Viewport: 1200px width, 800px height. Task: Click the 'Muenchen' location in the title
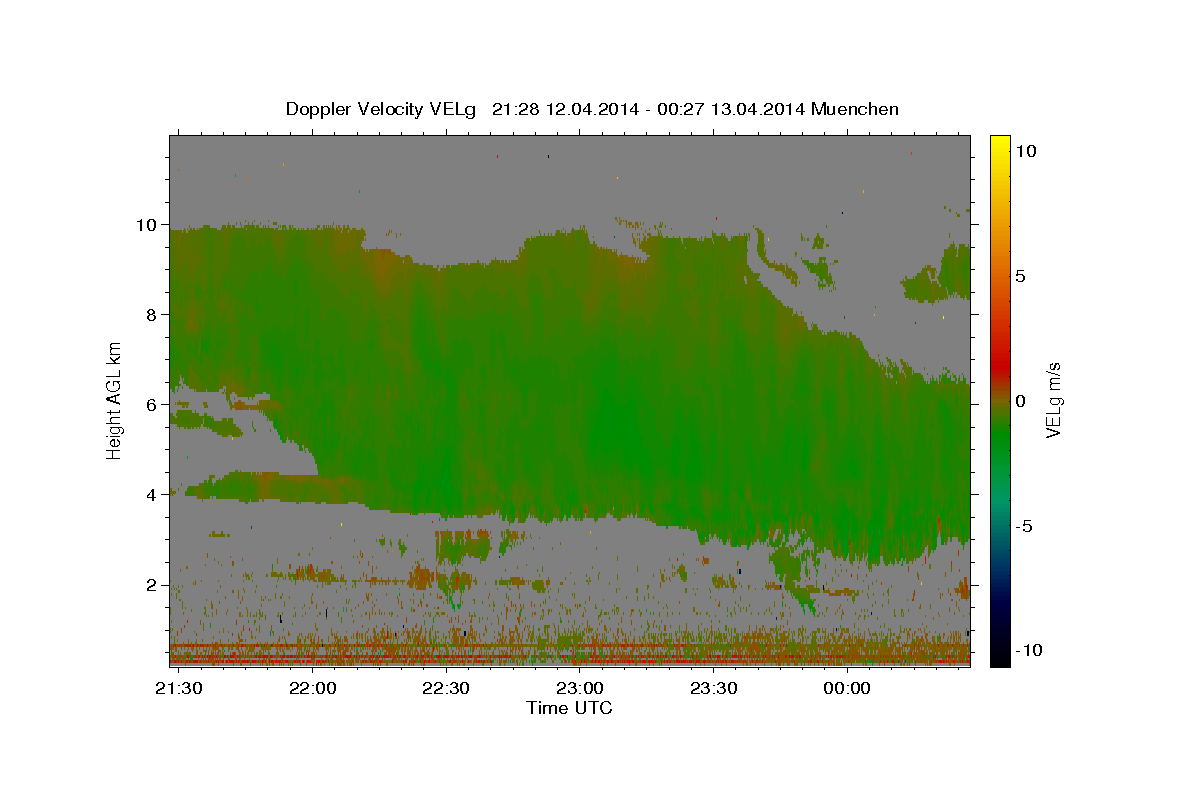click(855, 109)
